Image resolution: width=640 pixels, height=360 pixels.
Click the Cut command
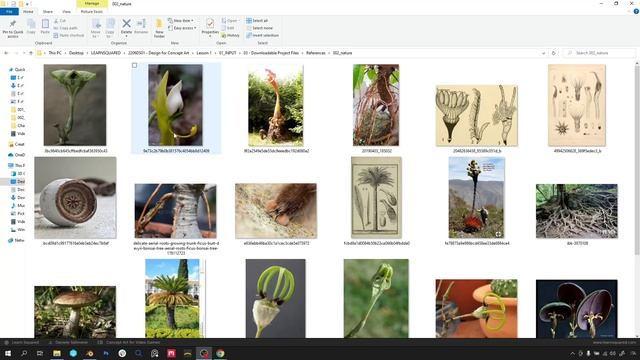click(x=60, y=20)
